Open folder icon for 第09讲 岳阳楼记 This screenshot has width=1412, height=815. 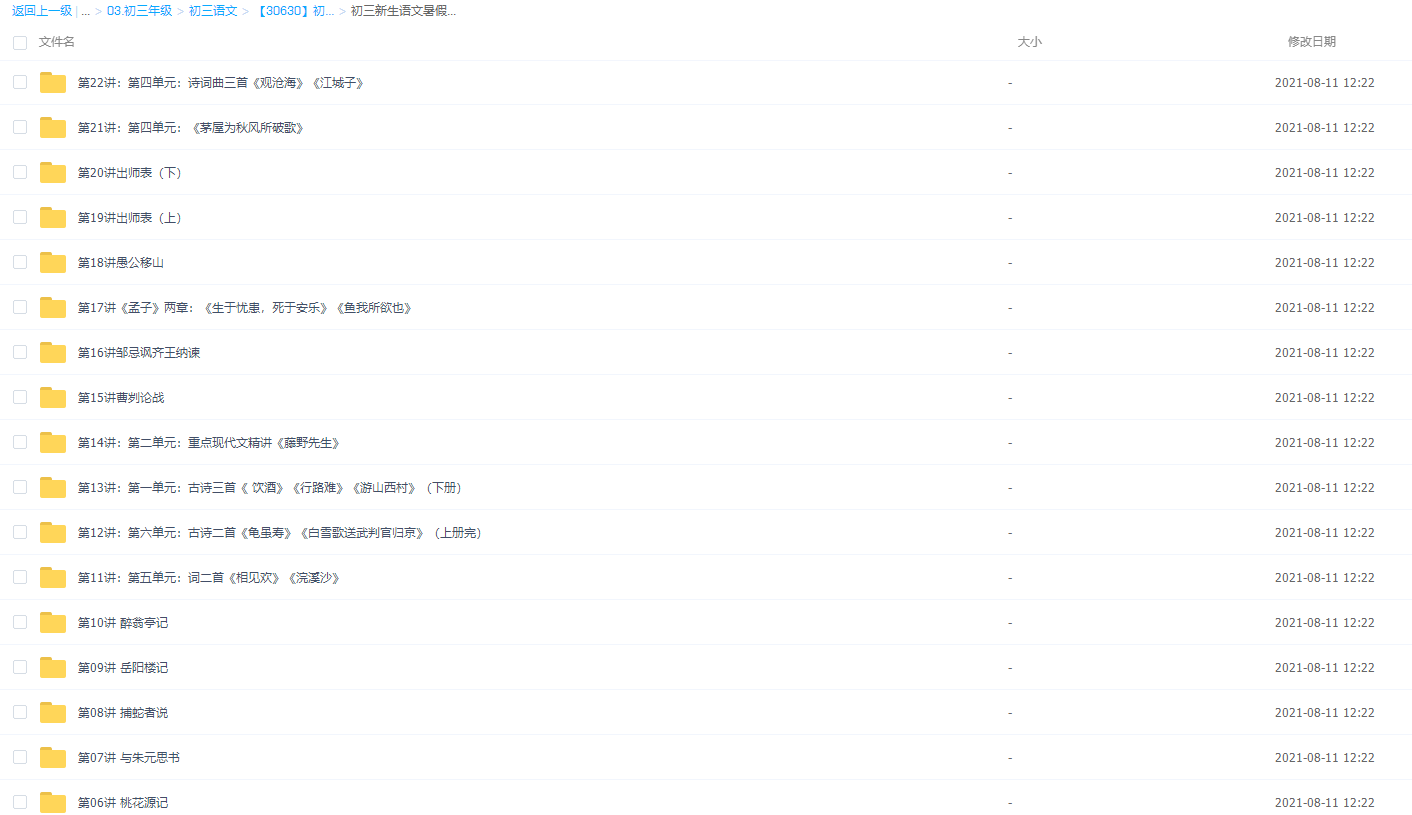[x=53, y=668]
